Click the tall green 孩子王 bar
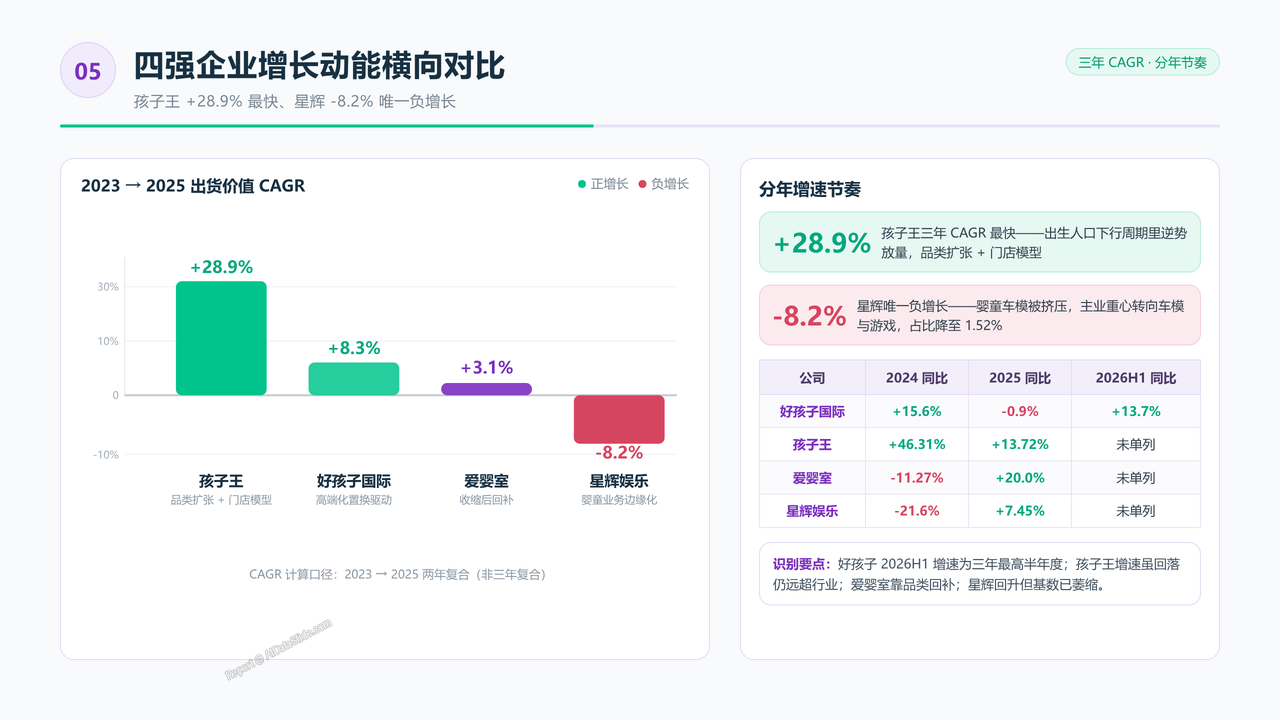 [x=221, y=338]
